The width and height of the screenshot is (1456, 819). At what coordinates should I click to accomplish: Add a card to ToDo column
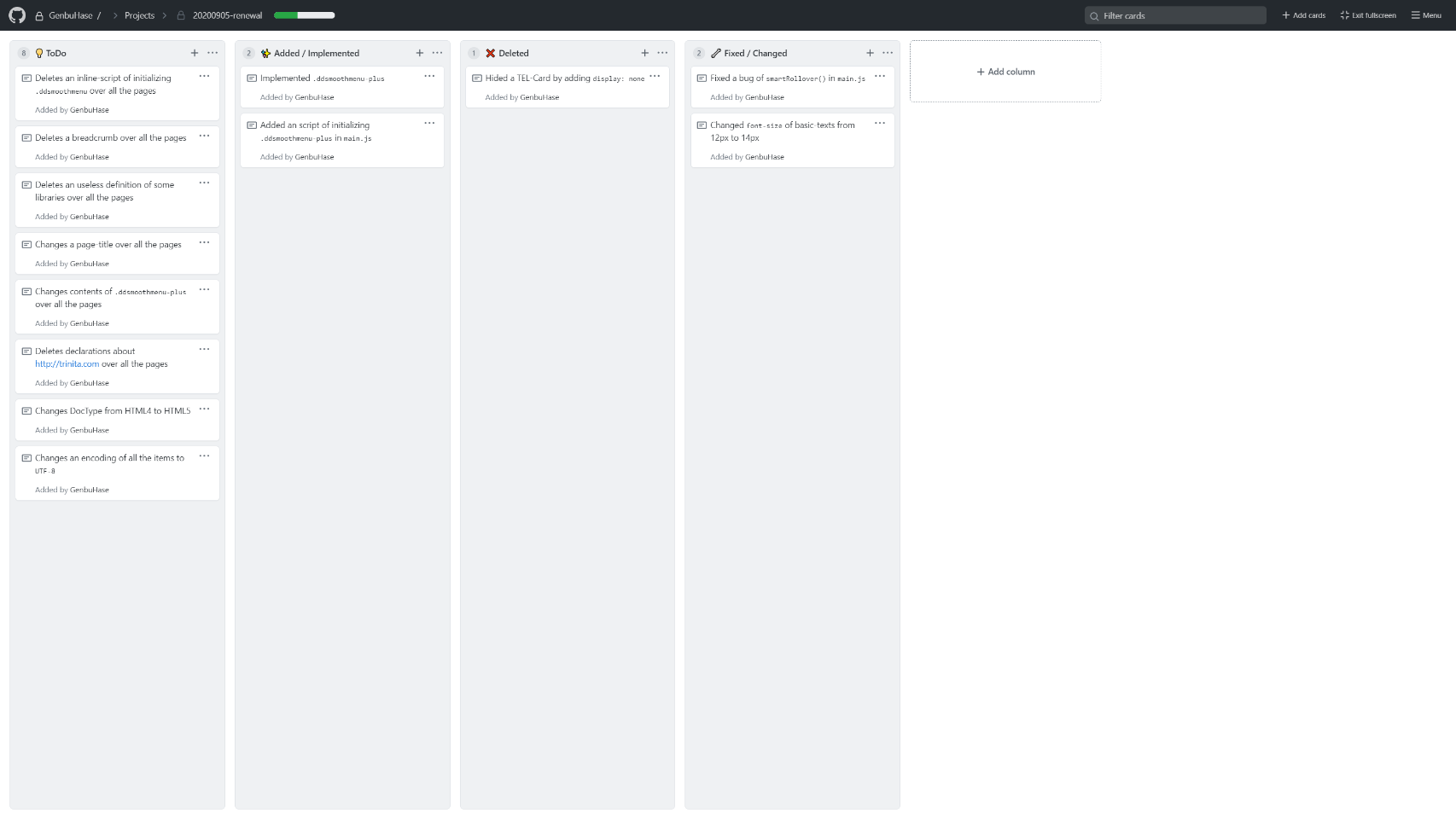pyautogui.click(x=195, y=53)
